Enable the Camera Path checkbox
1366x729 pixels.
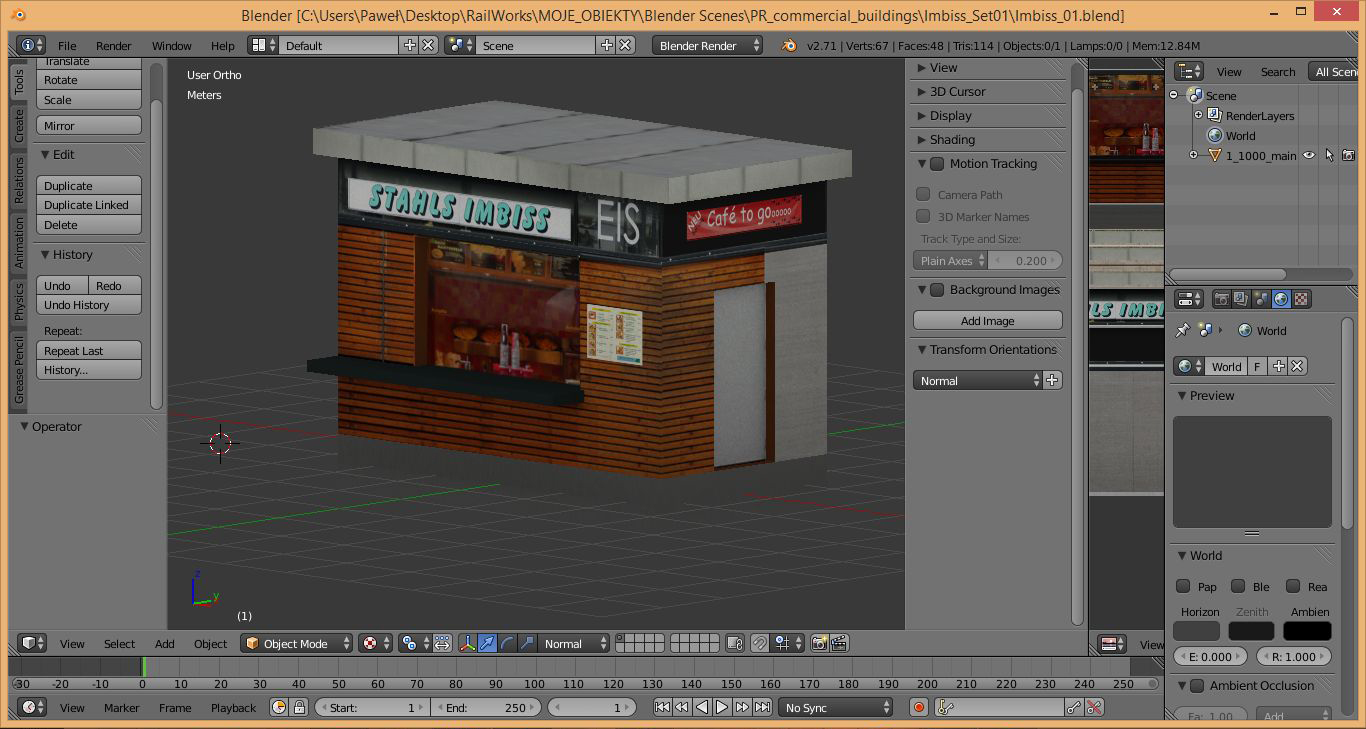[923, 195]
